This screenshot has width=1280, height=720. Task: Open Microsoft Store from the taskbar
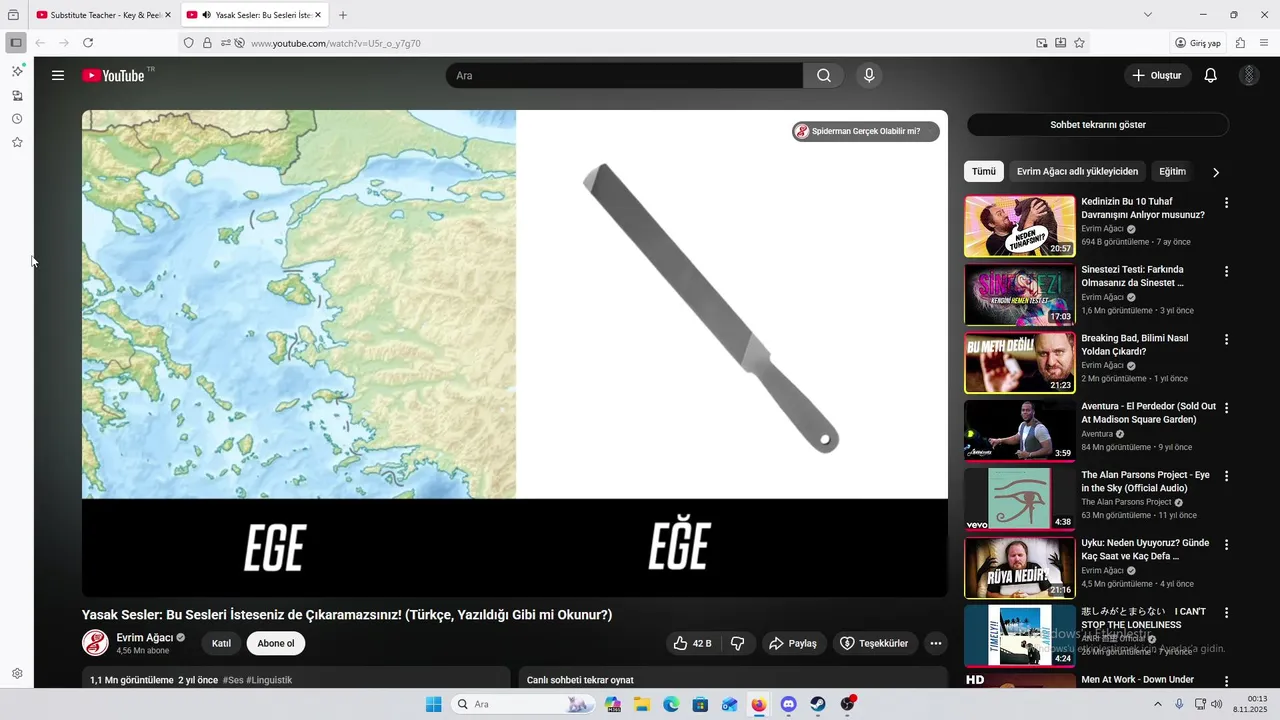point(700,704)
